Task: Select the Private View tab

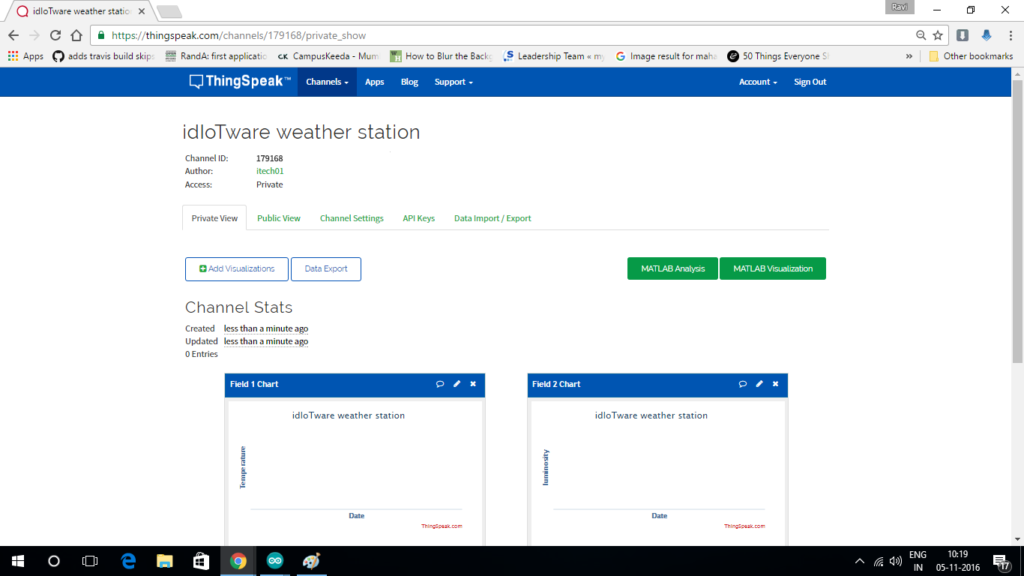Action: (x=214, y=218)
